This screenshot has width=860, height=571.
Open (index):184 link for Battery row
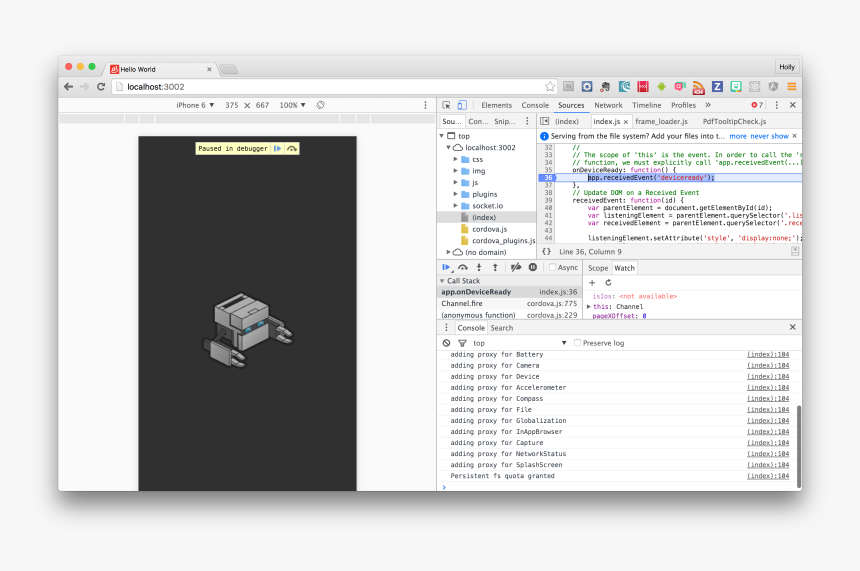[768, 354]
